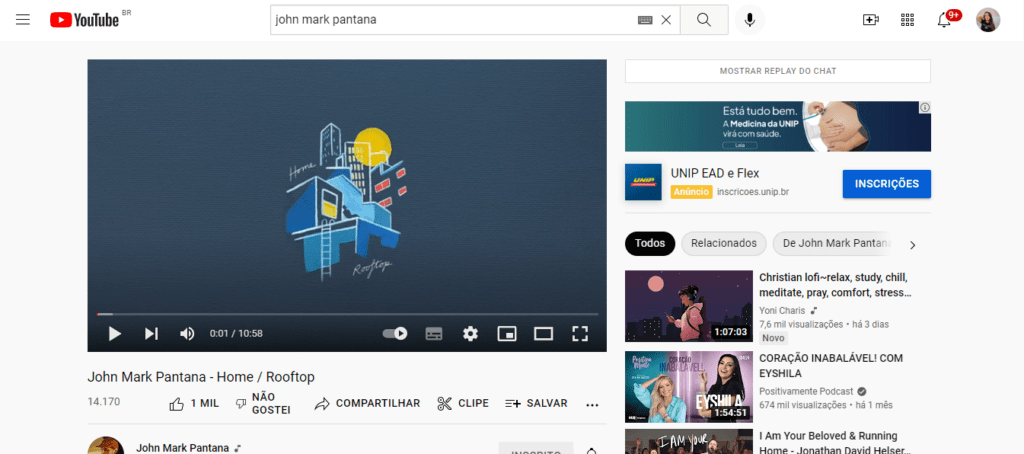The image size is (1024, 454).
Task: Select the Todos filter chip
Action: click(649, 244)
